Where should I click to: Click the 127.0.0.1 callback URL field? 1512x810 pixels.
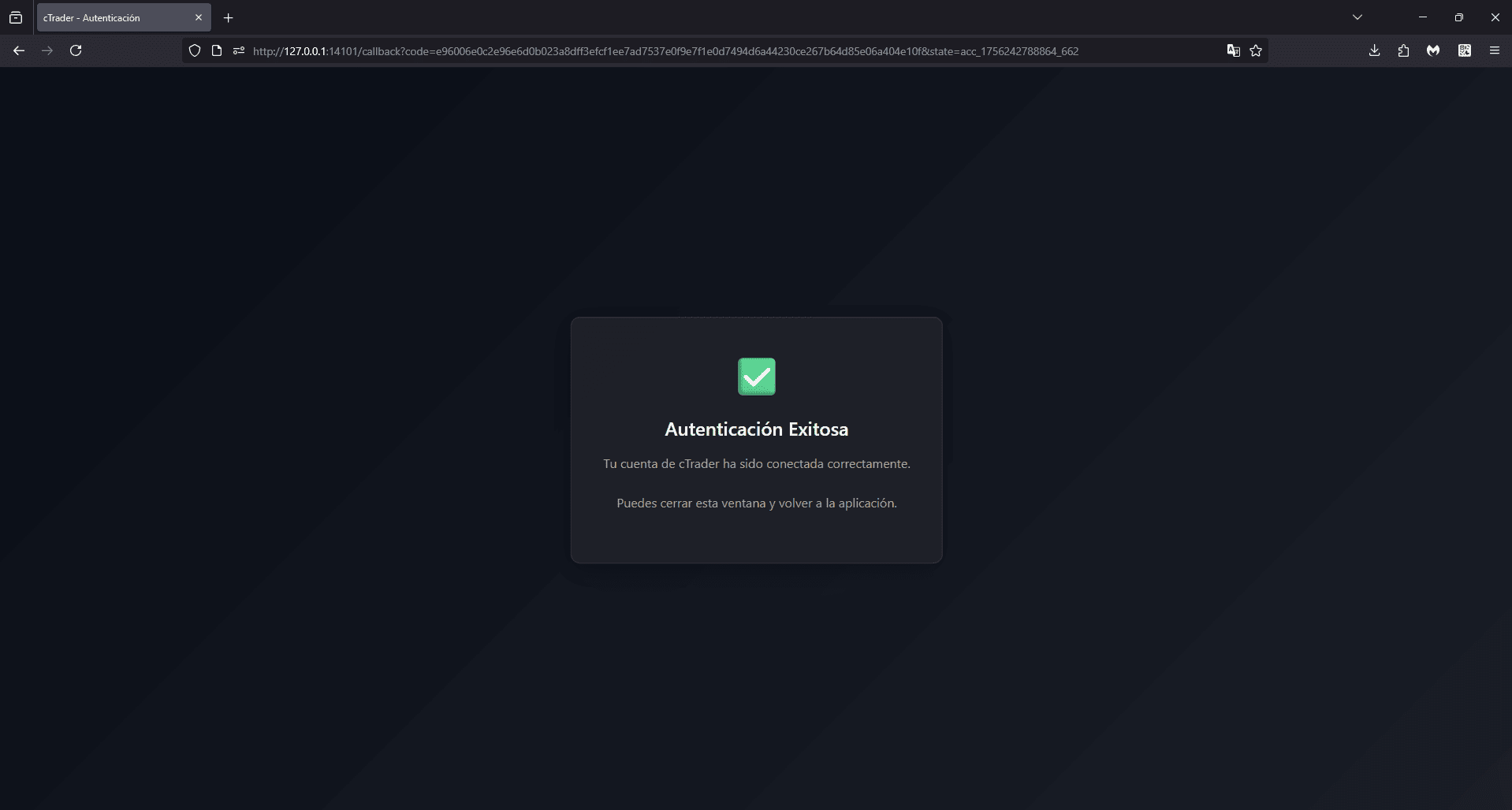click(709, 50)
